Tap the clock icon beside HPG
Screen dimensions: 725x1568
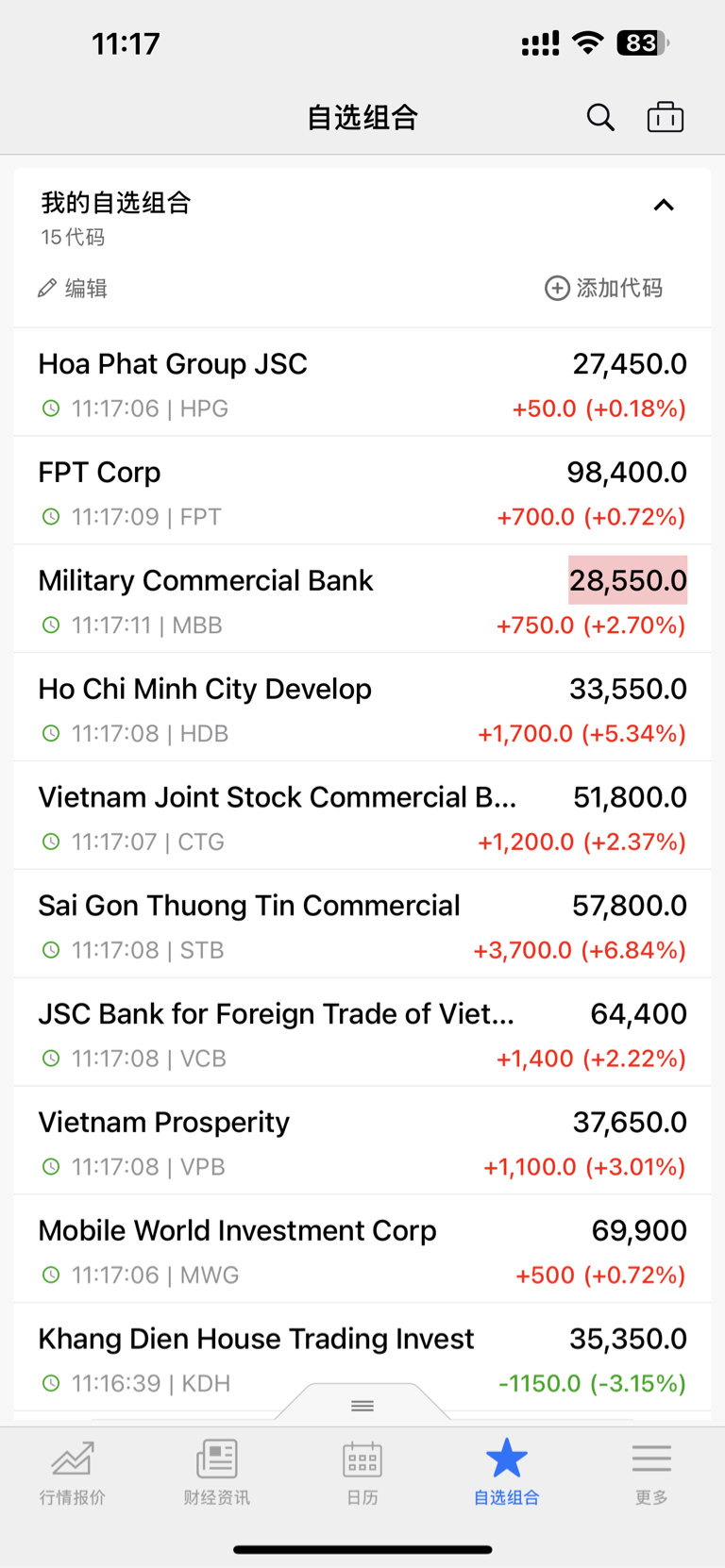51,409
